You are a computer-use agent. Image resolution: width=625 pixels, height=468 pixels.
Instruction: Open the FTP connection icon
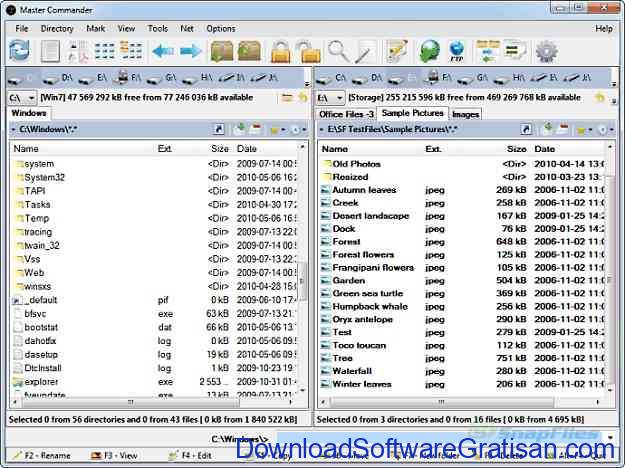pos(456,51)
